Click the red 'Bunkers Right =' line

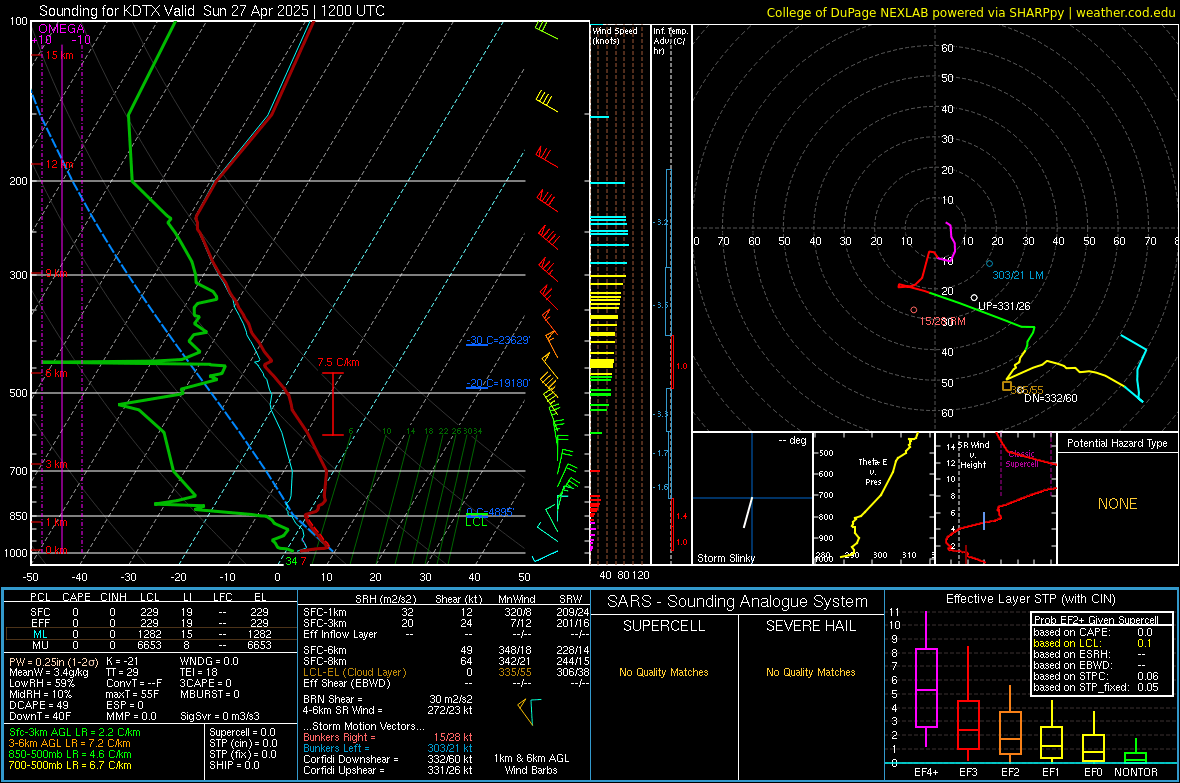[388, 737]
